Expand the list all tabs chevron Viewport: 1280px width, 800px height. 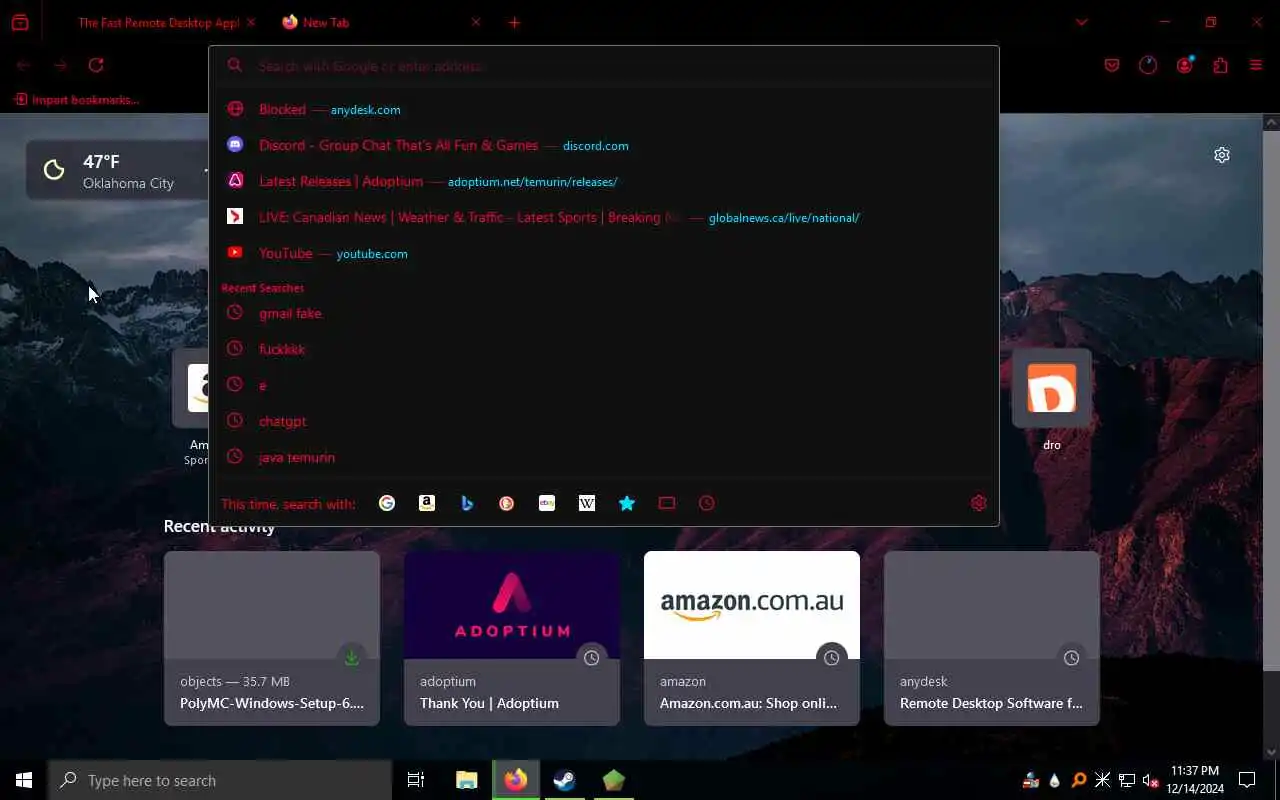click(x=1081, y=22)
